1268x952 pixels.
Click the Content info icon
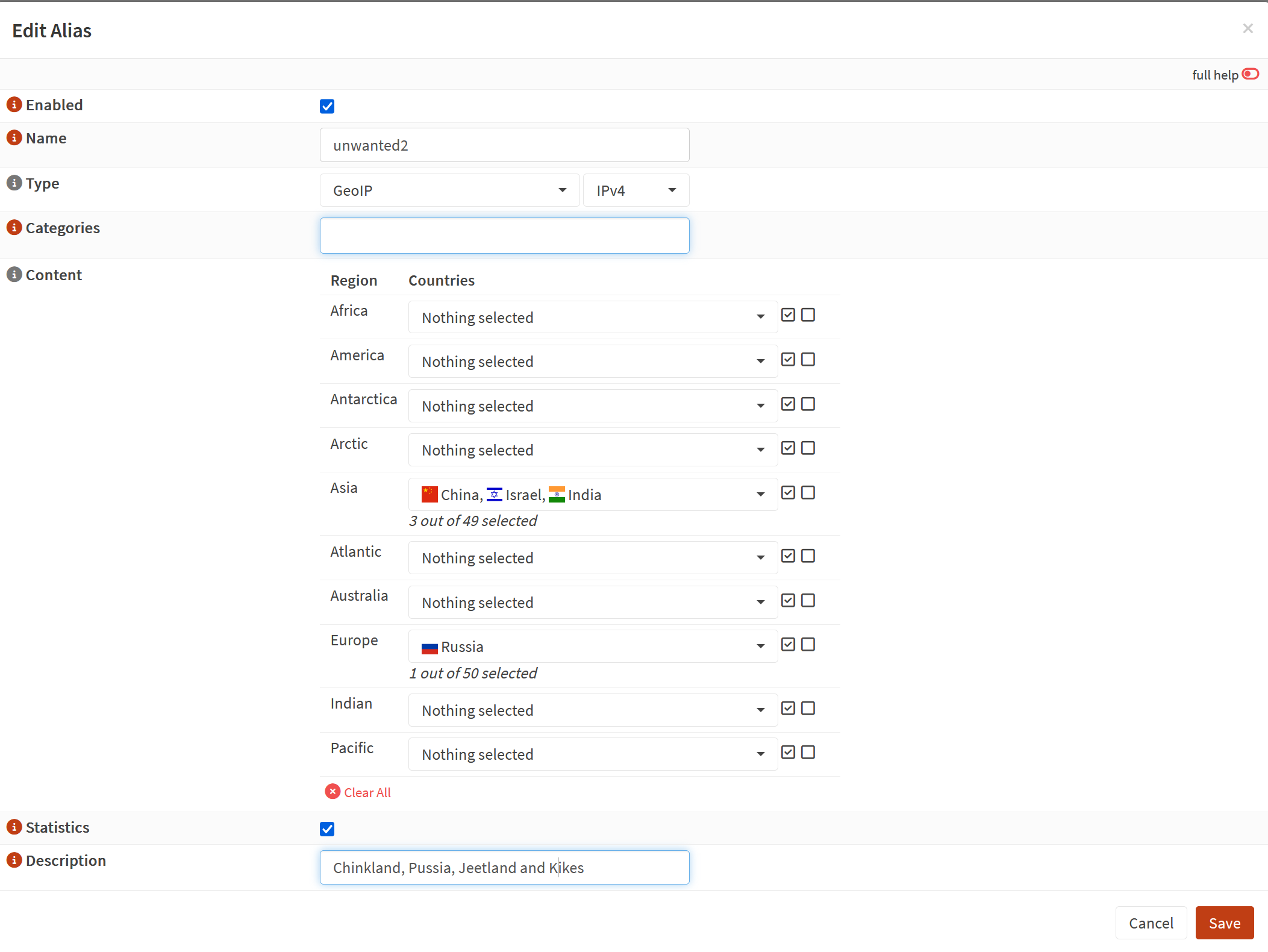14,275
